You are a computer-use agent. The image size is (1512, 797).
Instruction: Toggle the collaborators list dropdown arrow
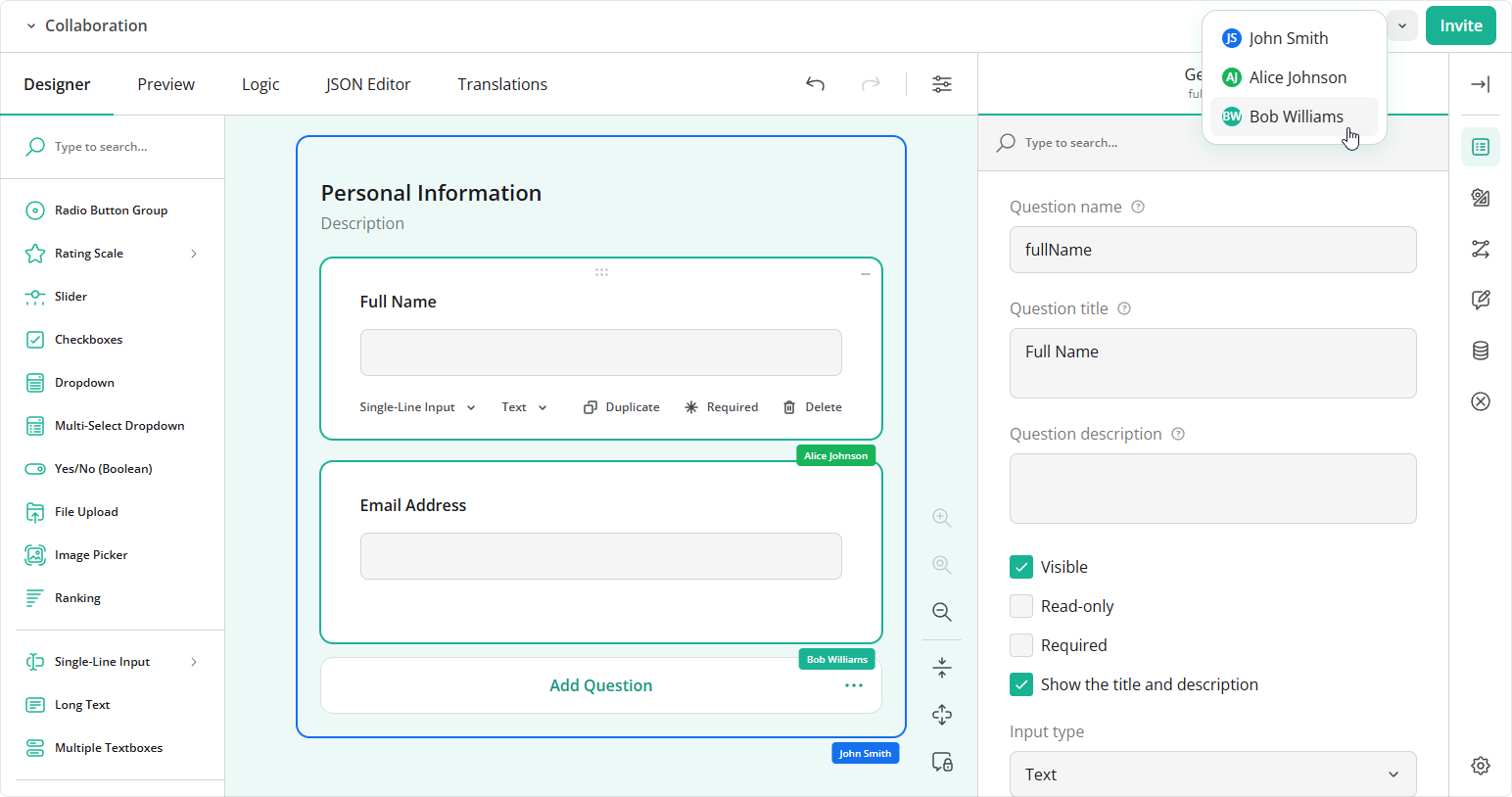(x=1402, y=26)
